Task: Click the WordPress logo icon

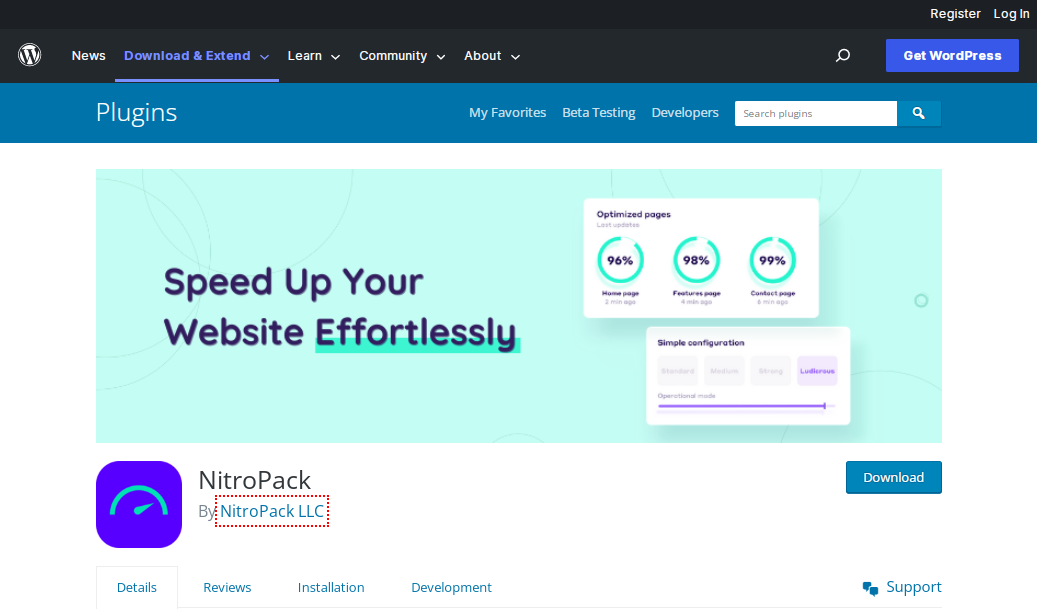Action: [x=30, y=55]
